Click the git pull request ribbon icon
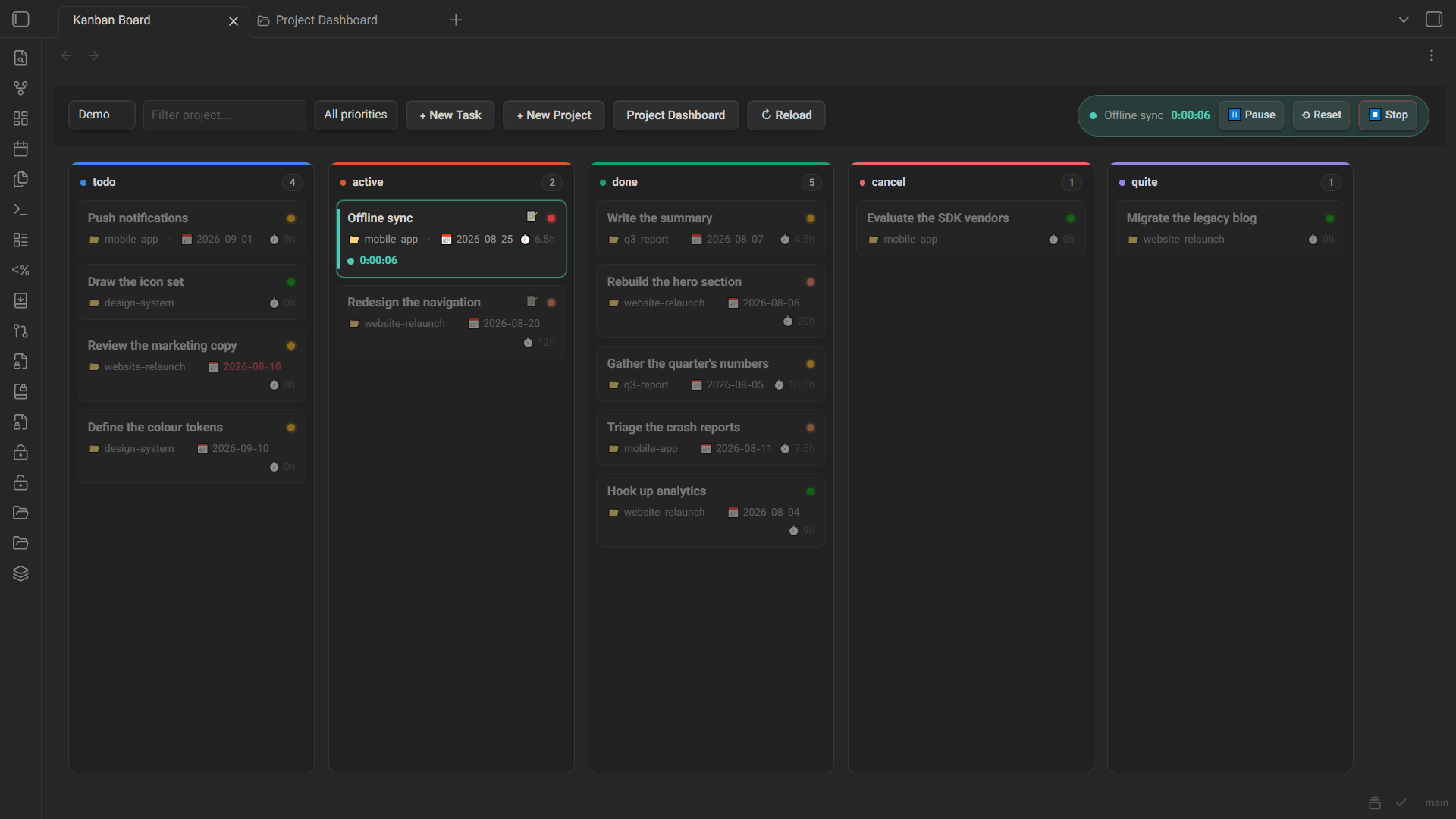This screenshot has height=819, width=1456. (x=21, y=331)
